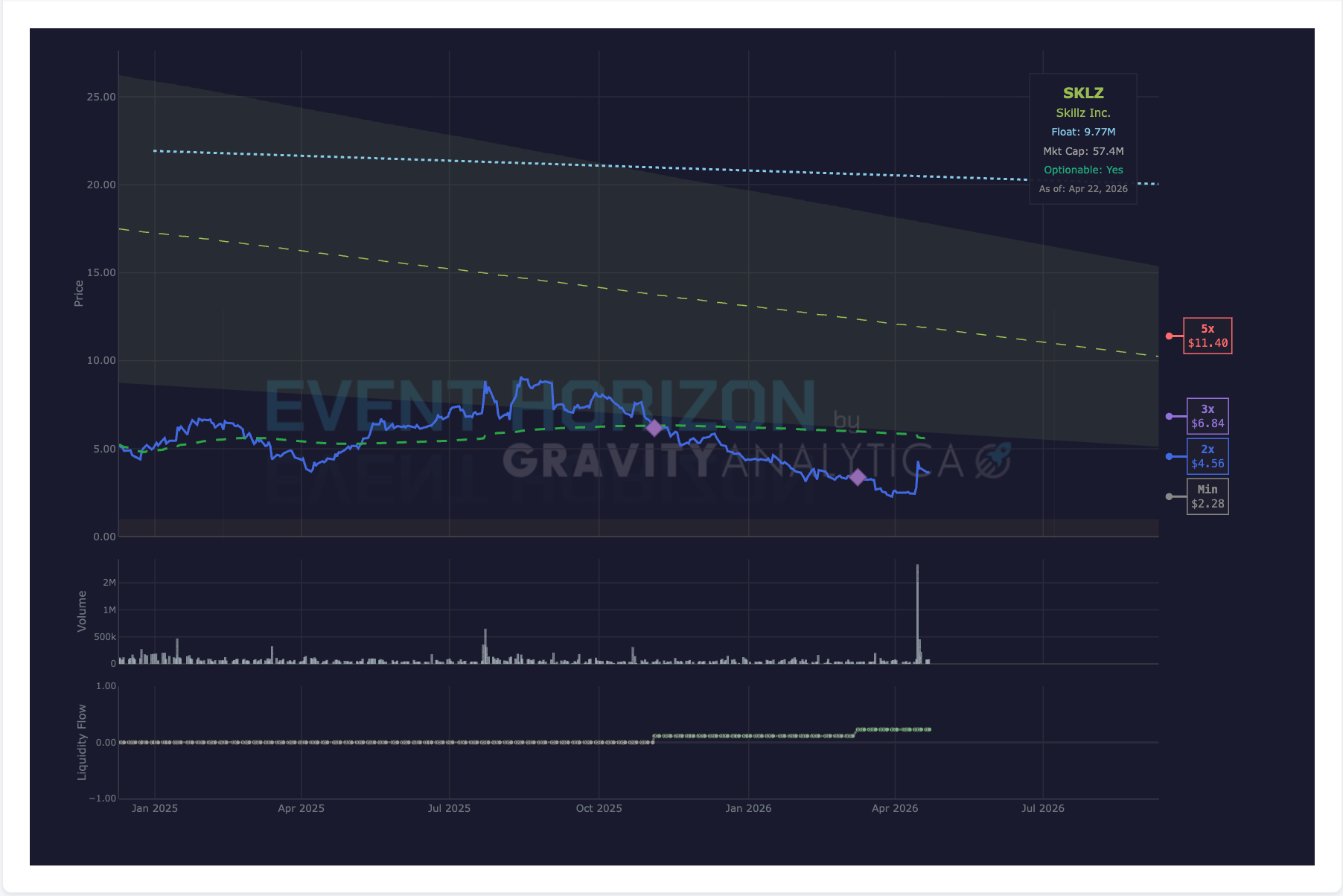Click the As of: Apr 22, 2026 date
The width and height of the screenshot is (1343, 896).
point(1083,189)
